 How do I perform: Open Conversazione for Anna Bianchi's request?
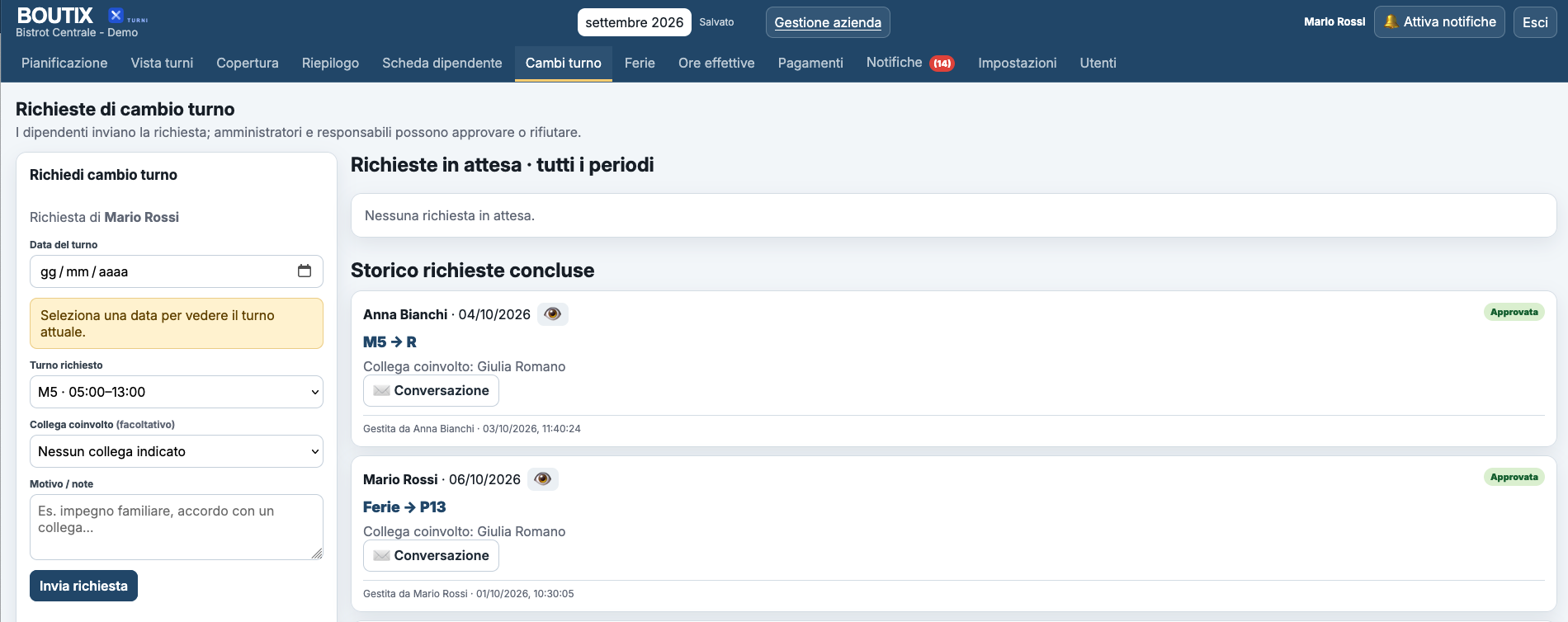tap(431, 390)
